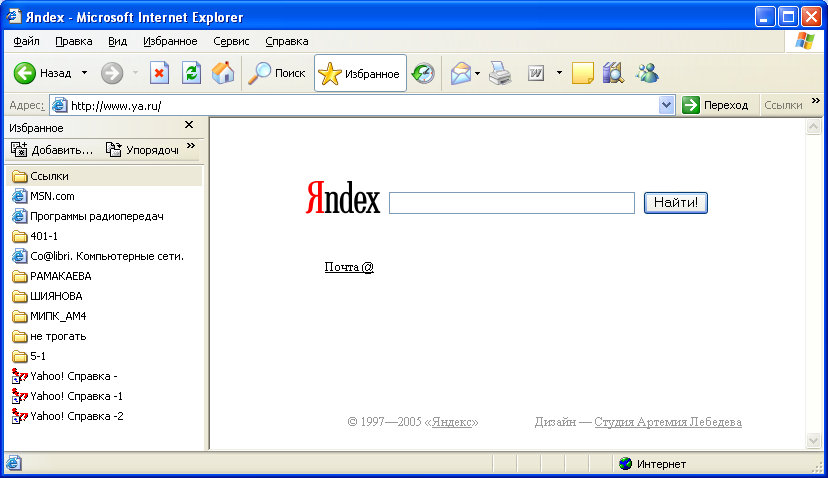The width and height of the screenshot is (828, 478).
Task: Click the Интернет security zone indicator
Action: click(653, 464)
